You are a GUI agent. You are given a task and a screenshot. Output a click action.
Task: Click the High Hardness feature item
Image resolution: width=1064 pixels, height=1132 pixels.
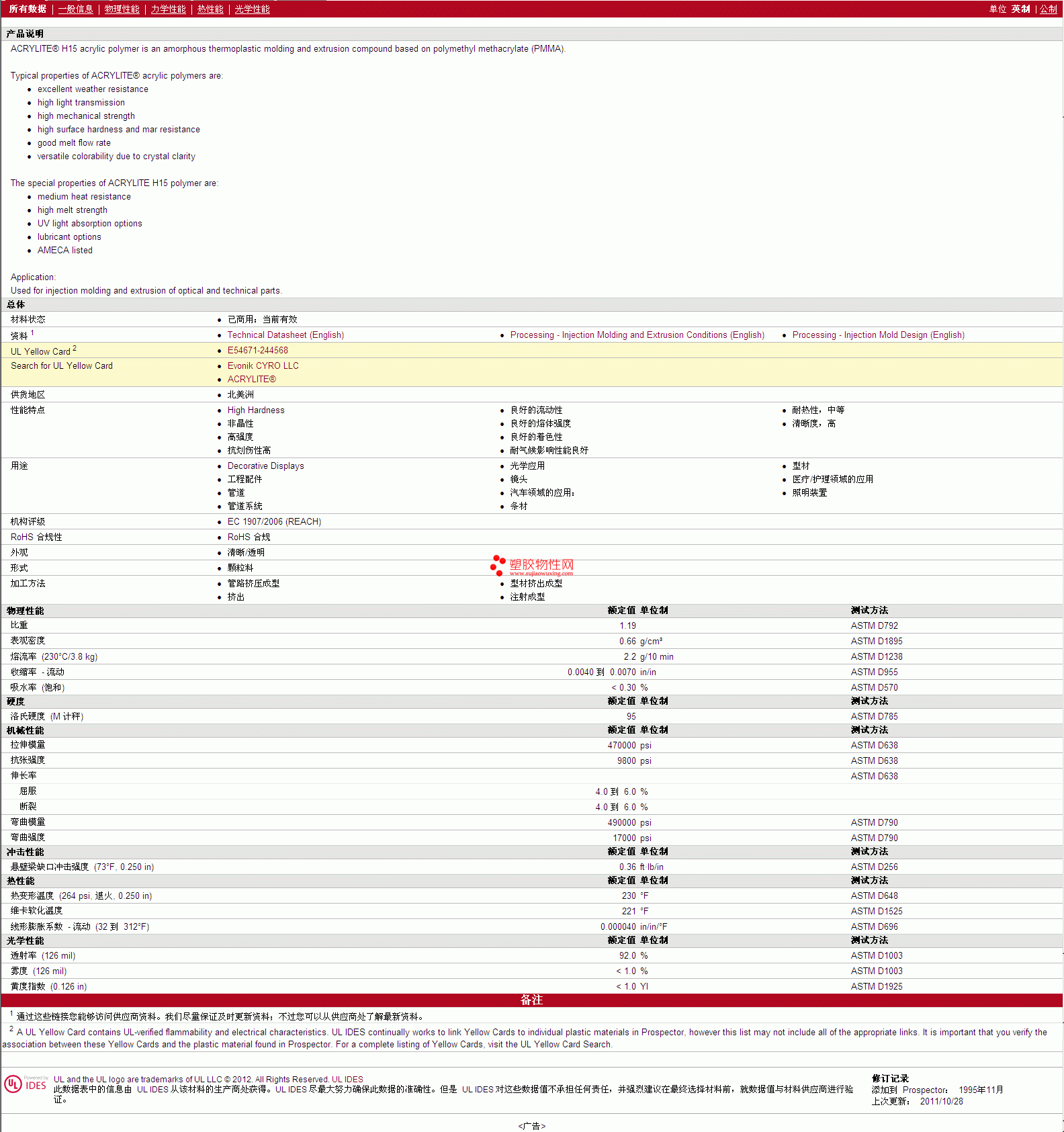coord(256,410)
